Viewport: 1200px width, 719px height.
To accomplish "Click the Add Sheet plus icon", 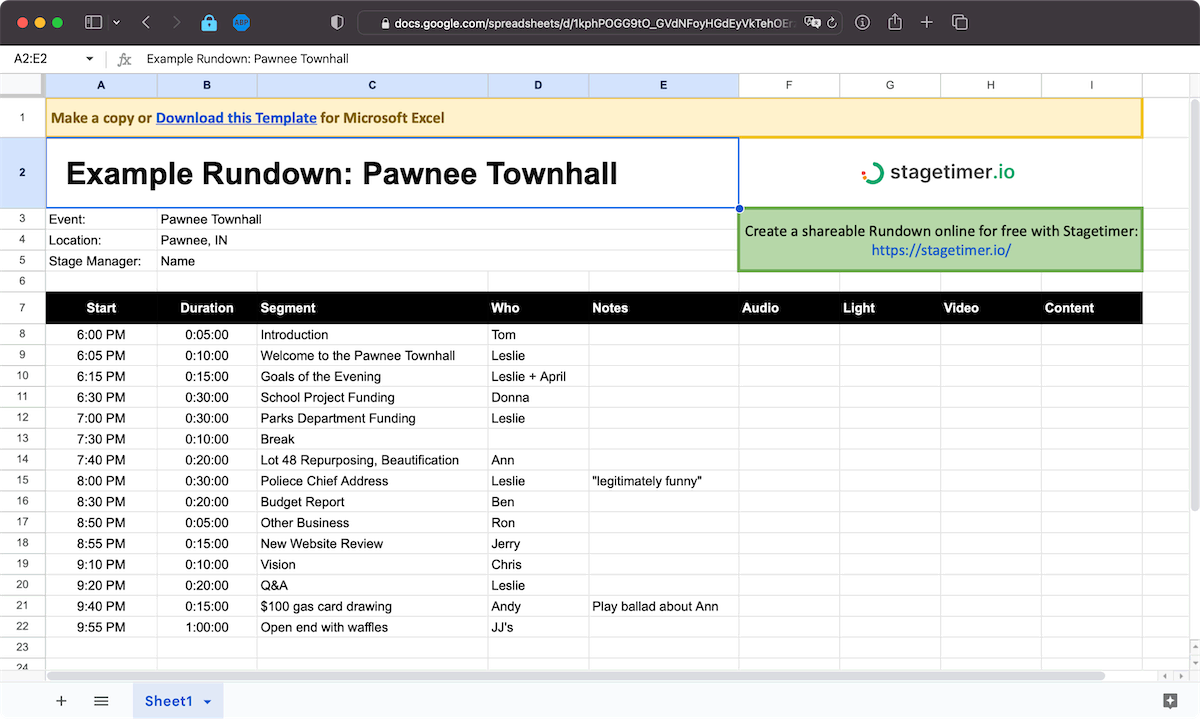I will coord(61,701).
